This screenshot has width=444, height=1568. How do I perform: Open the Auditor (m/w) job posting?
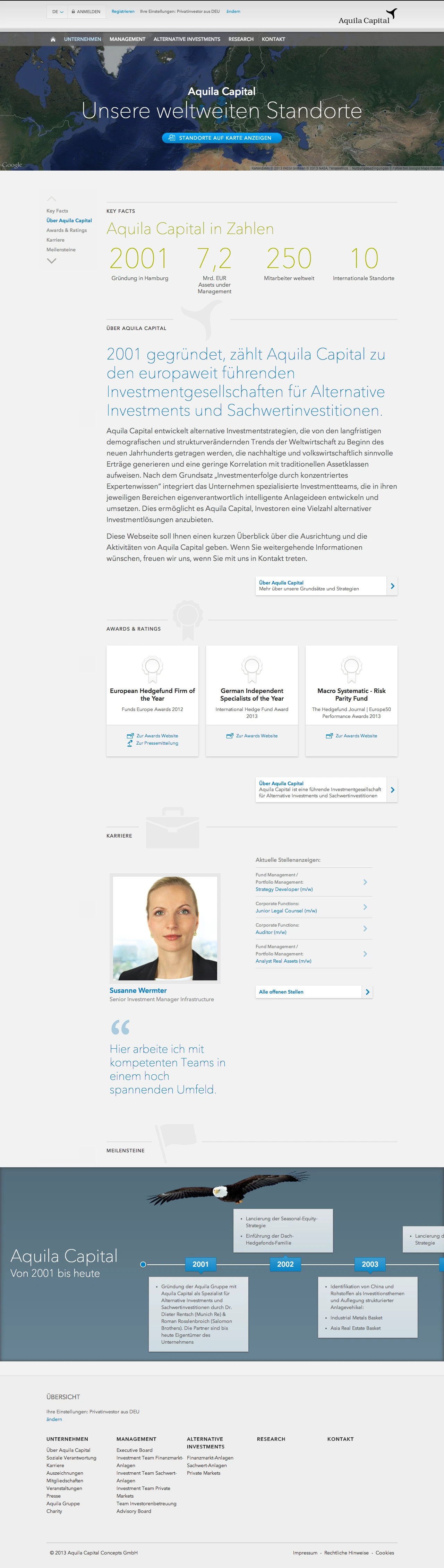271,932
